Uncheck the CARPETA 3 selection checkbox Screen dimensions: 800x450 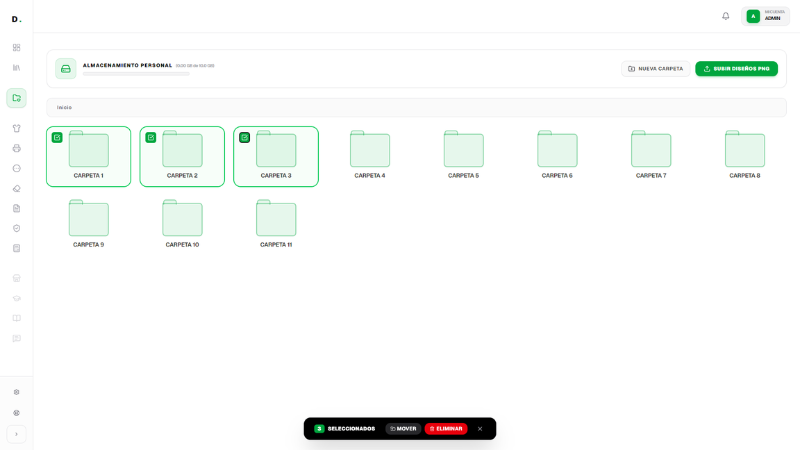pyautogui.click(x=244, y=137)
